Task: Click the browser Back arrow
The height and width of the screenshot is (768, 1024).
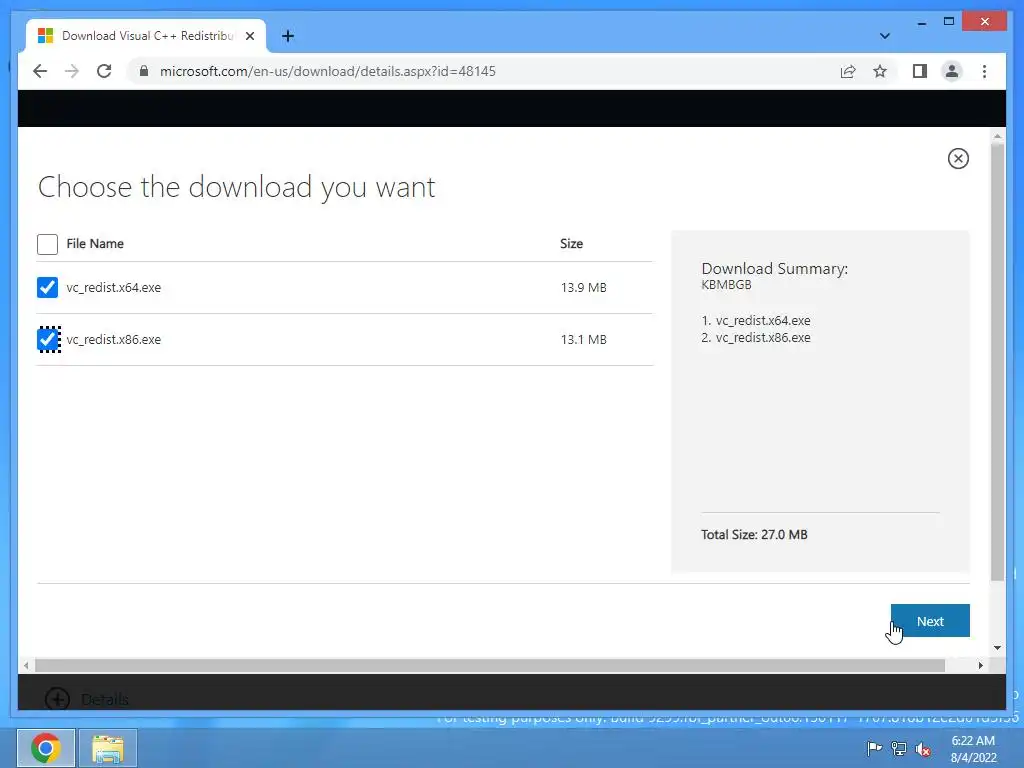Action: (x=40, y=71)
